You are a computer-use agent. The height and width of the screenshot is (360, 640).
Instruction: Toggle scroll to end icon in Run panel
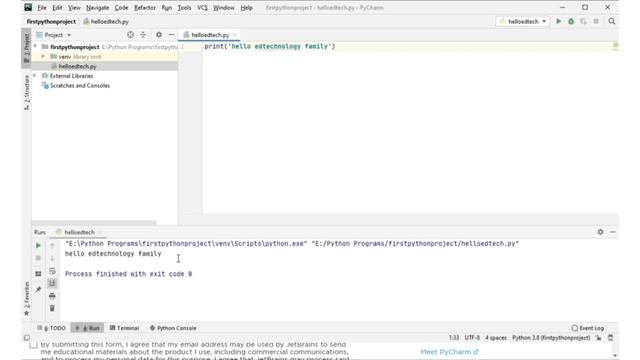pyautogui.click(x=52, y=283)
